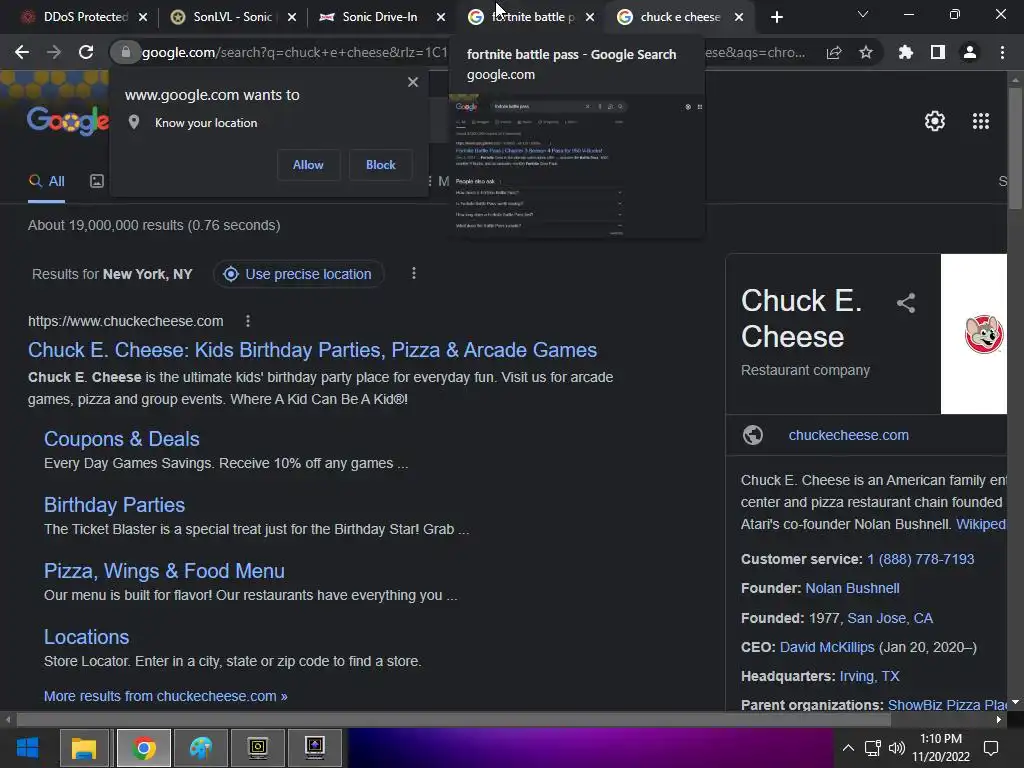
Task: Open Coupons & Deals sitelink
Action: pyautogui.click(x=121, y=439)
